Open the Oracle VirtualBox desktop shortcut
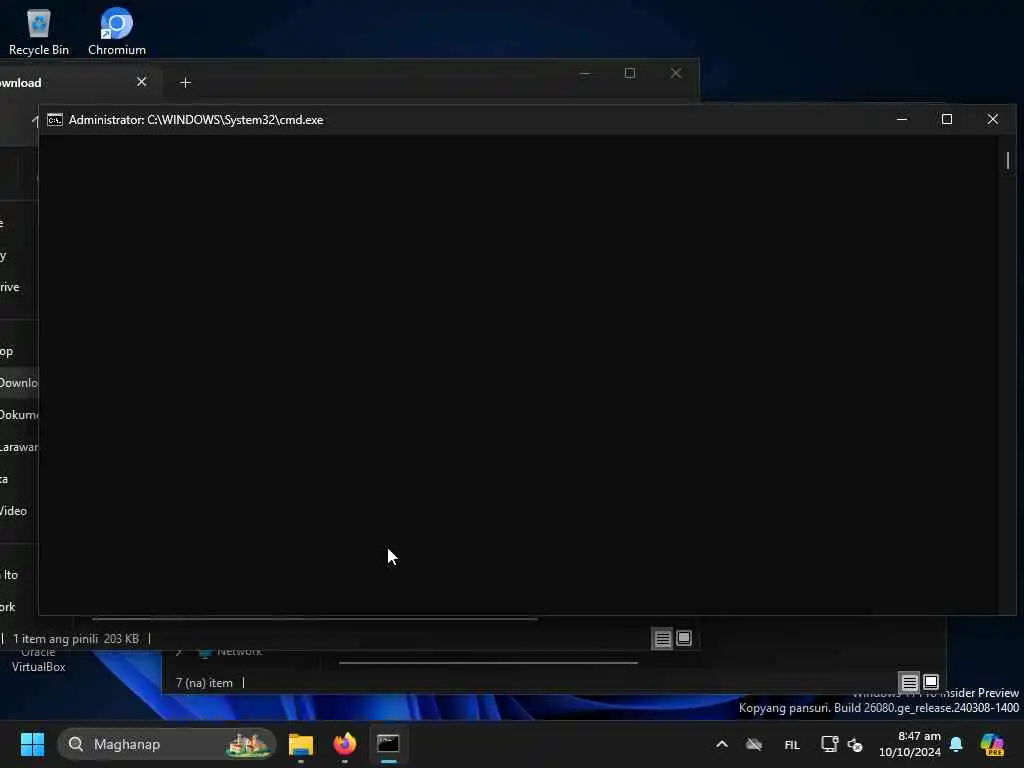The image size is (1024, 768). (39, 660)
